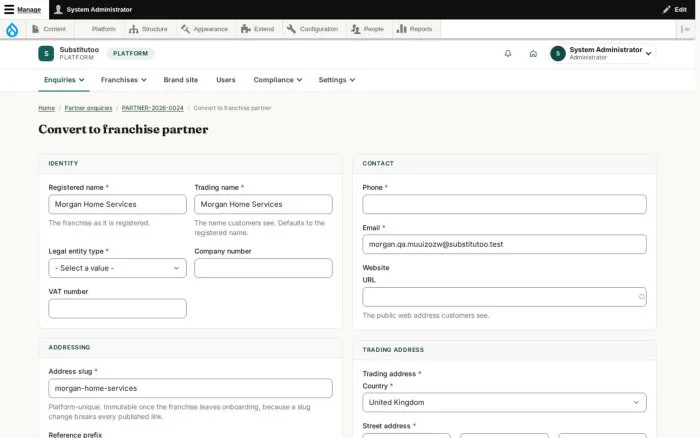Click the Address slug field
The image size is (700, 438).
[x=191, y=388]
